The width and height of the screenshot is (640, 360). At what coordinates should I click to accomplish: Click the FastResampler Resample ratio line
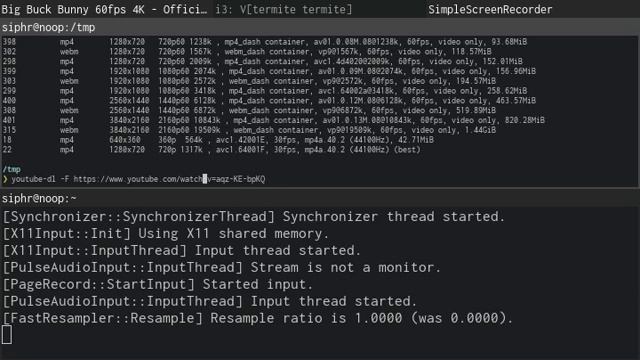258,318
